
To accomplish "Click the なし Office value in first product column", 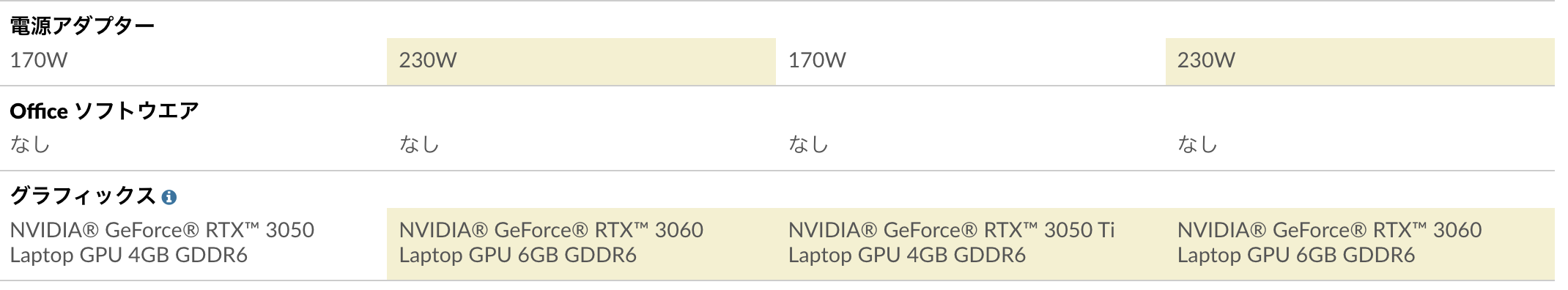I will 30,144.
